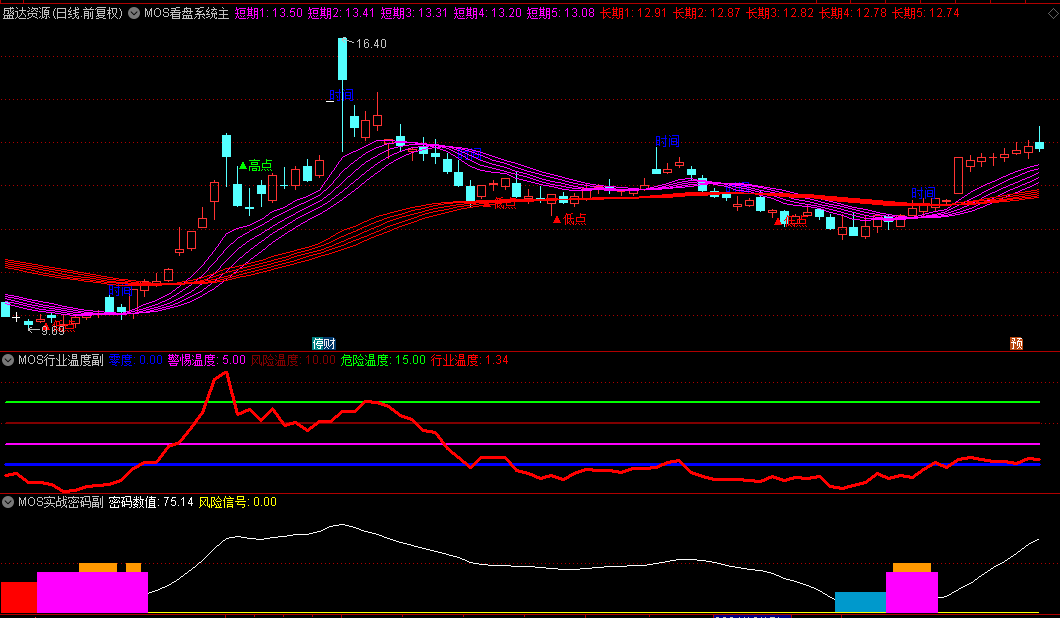
Task: Expand the MOS行业温度副 indicator menu arrow
Action: click(x=8, y=360)
